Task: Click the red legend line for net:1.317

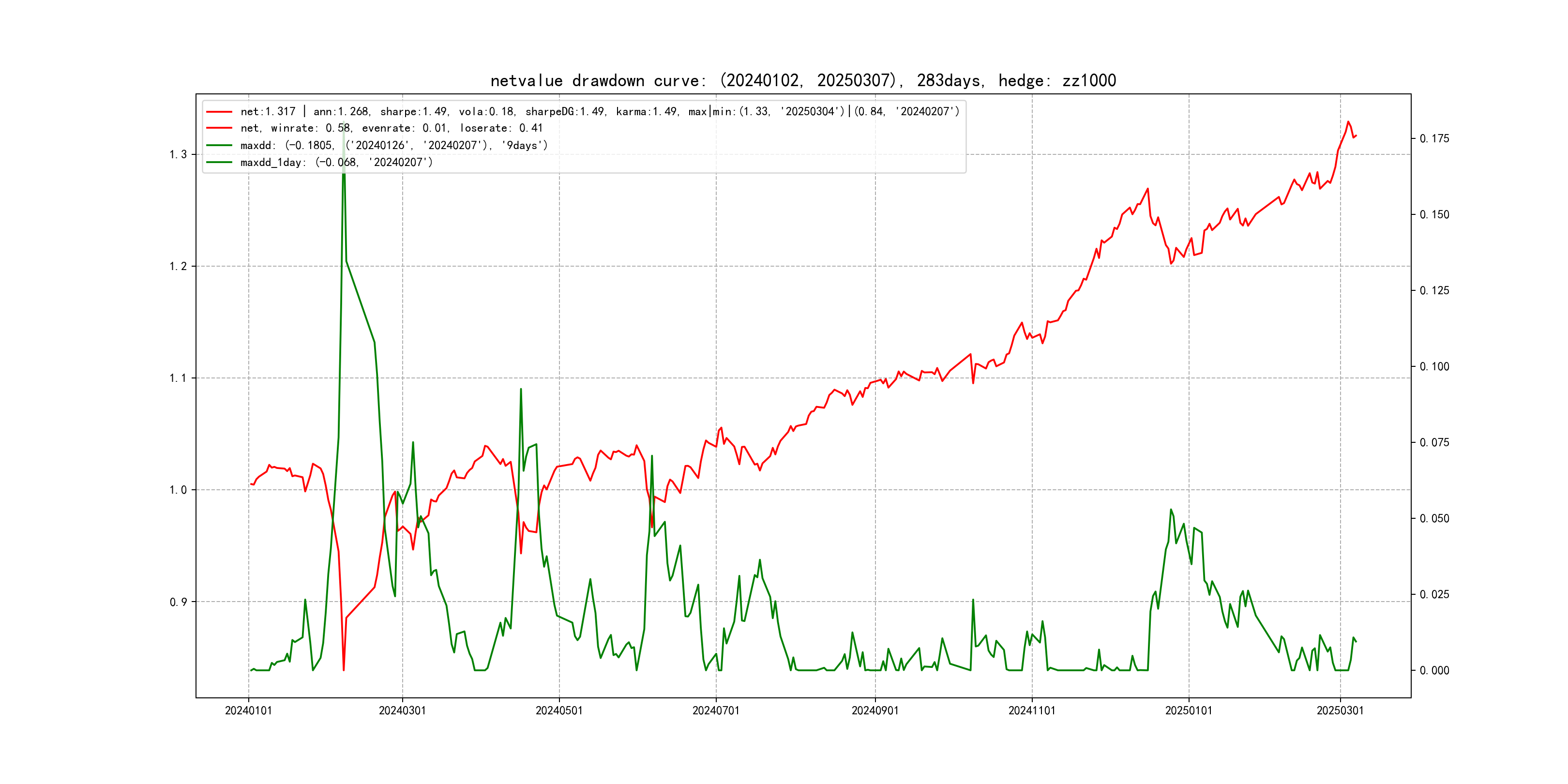Action: 219,112
